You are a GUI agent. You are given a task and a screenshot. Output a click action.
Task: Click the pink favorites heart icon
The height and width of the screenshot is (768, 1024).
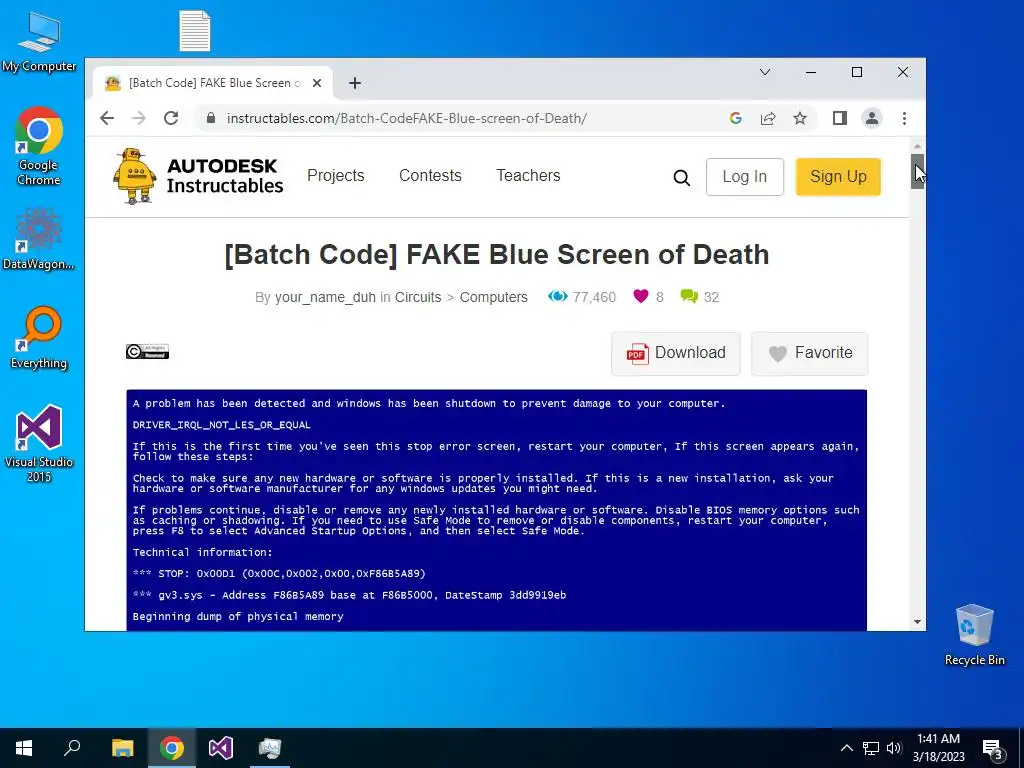641,296
